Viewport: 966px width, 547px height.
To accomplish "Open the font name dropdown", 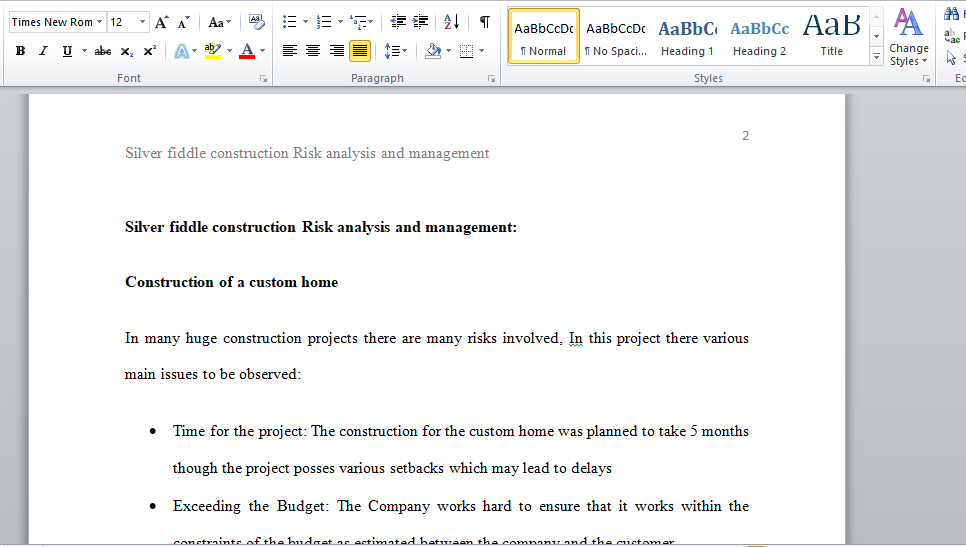I will (99, 22).
